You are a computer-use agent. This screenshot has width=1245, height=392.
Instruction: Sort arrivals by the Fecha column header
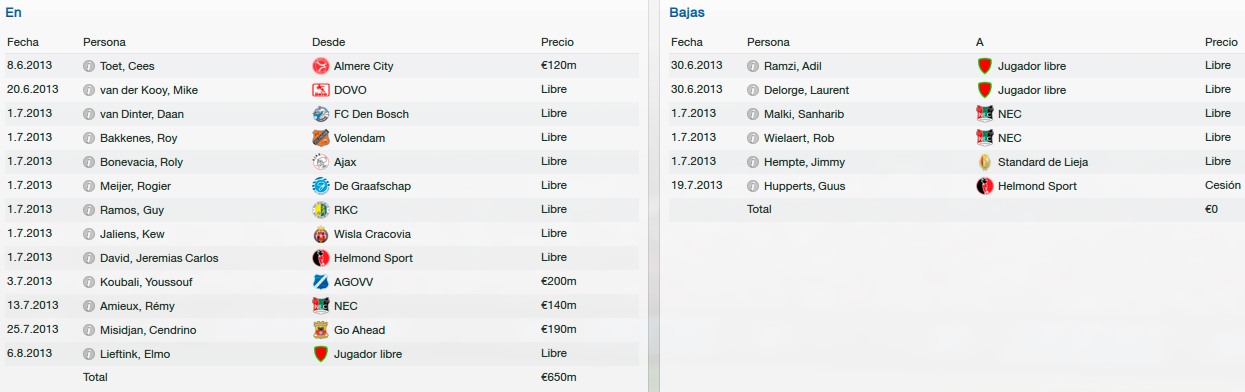(23, 42)
